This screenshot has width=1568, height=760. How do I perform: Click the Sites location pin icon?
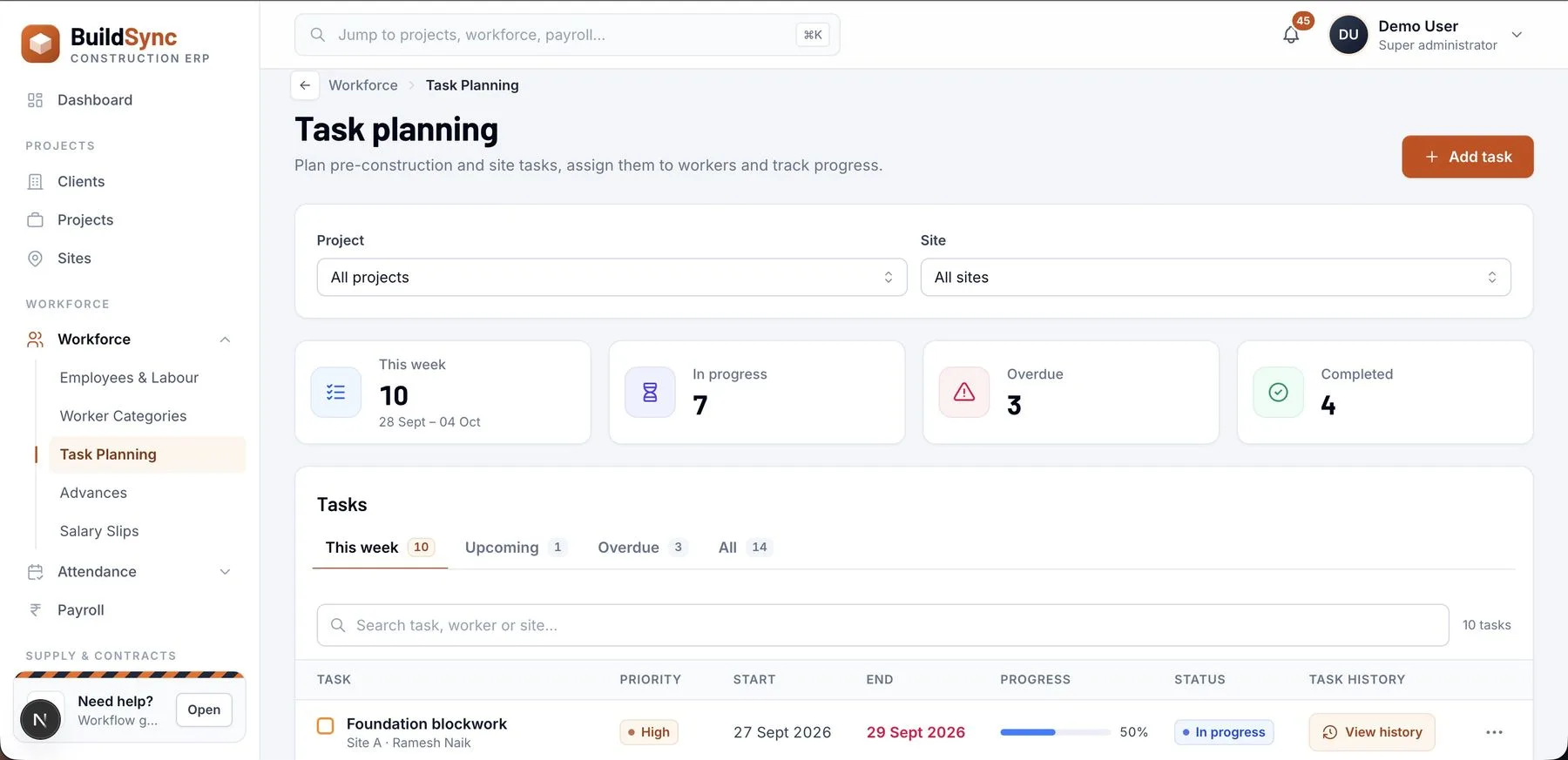point(35,259)
